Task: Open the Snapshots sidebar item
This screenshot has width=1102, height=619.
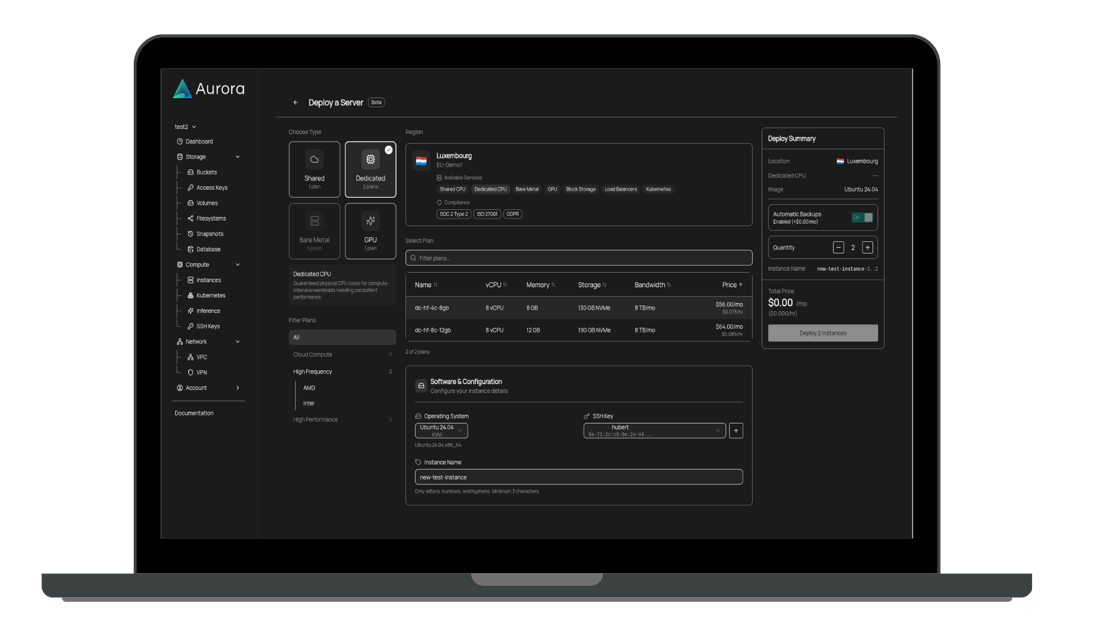Action: pyautogui.click(x=209, y=234)
